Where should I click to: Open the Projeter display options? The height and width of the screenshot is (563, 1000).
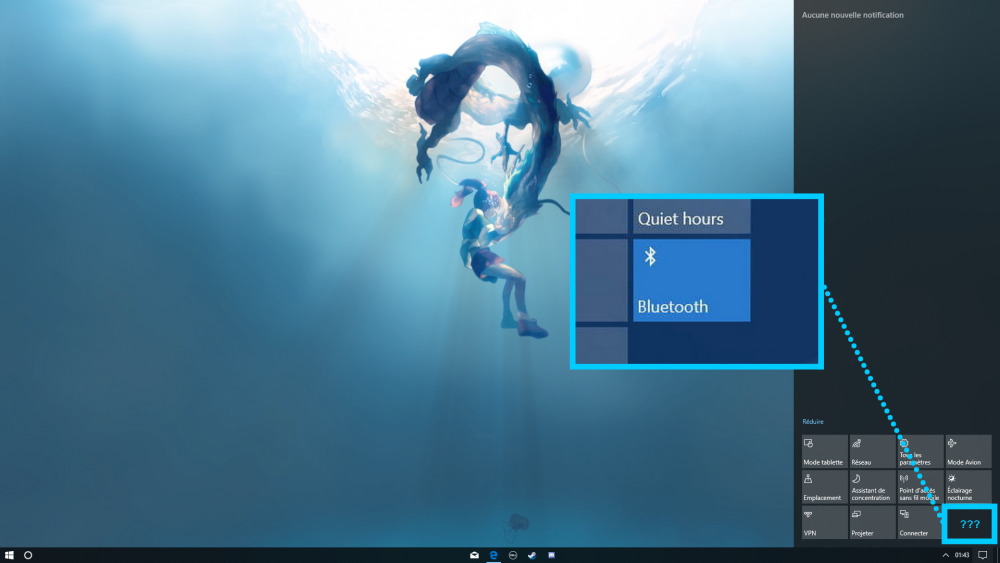coord(872,522)
